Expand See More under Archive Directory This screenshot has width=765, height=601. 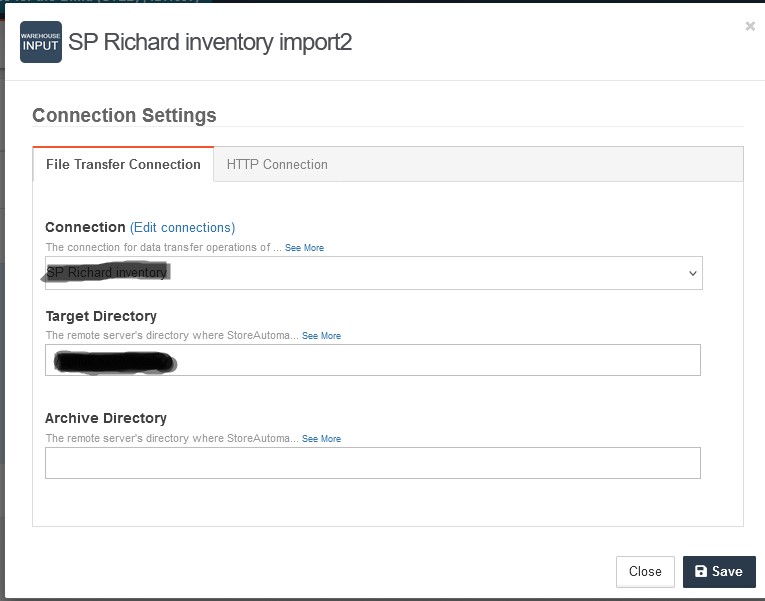322,439
